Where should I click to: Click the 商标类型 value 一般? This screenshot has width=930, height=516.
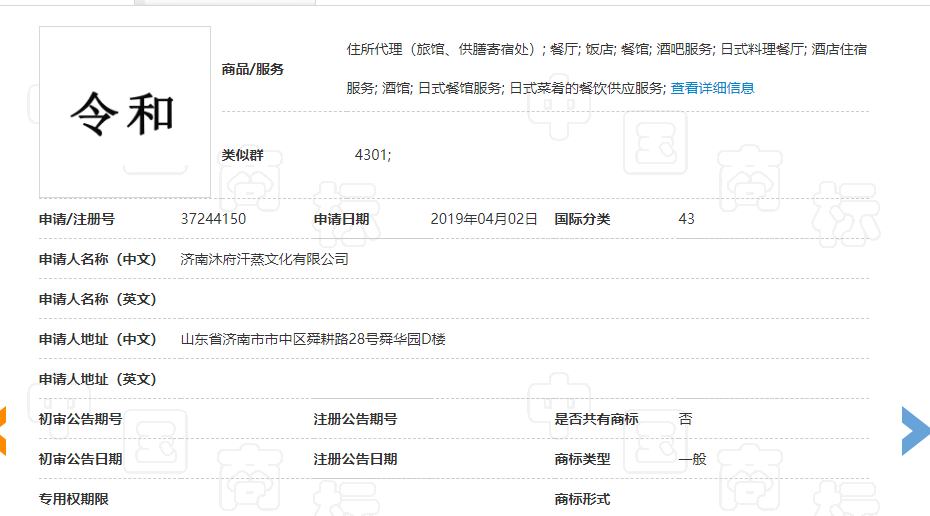pyautogui.click(x=692, y=459)
